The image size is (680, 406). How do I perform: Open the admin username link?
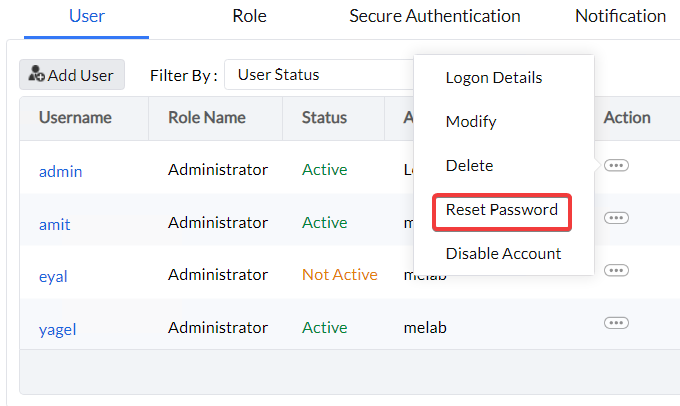pos(60,171)
